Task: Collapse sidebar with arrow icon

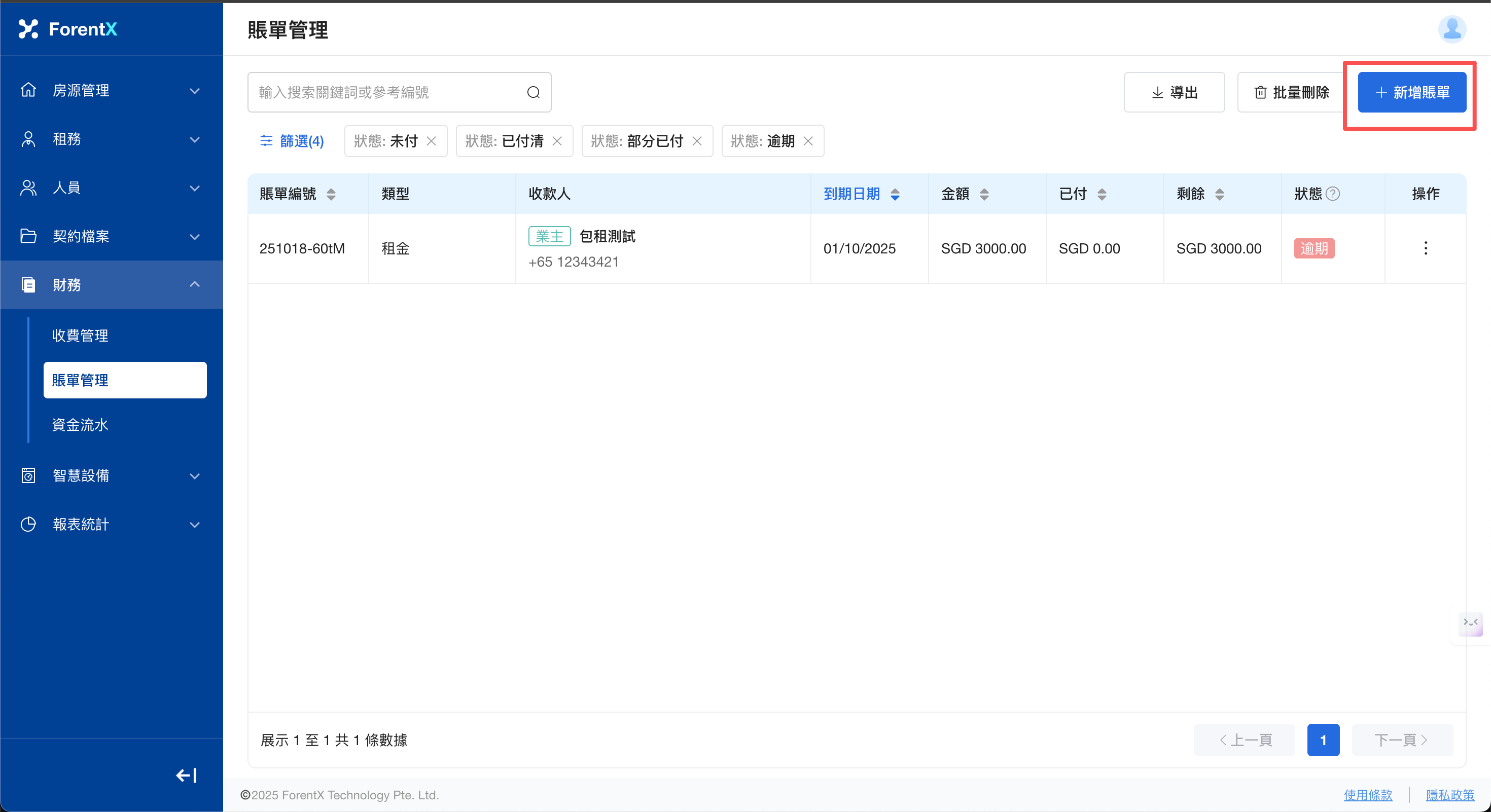Action: tap(187, 775)
